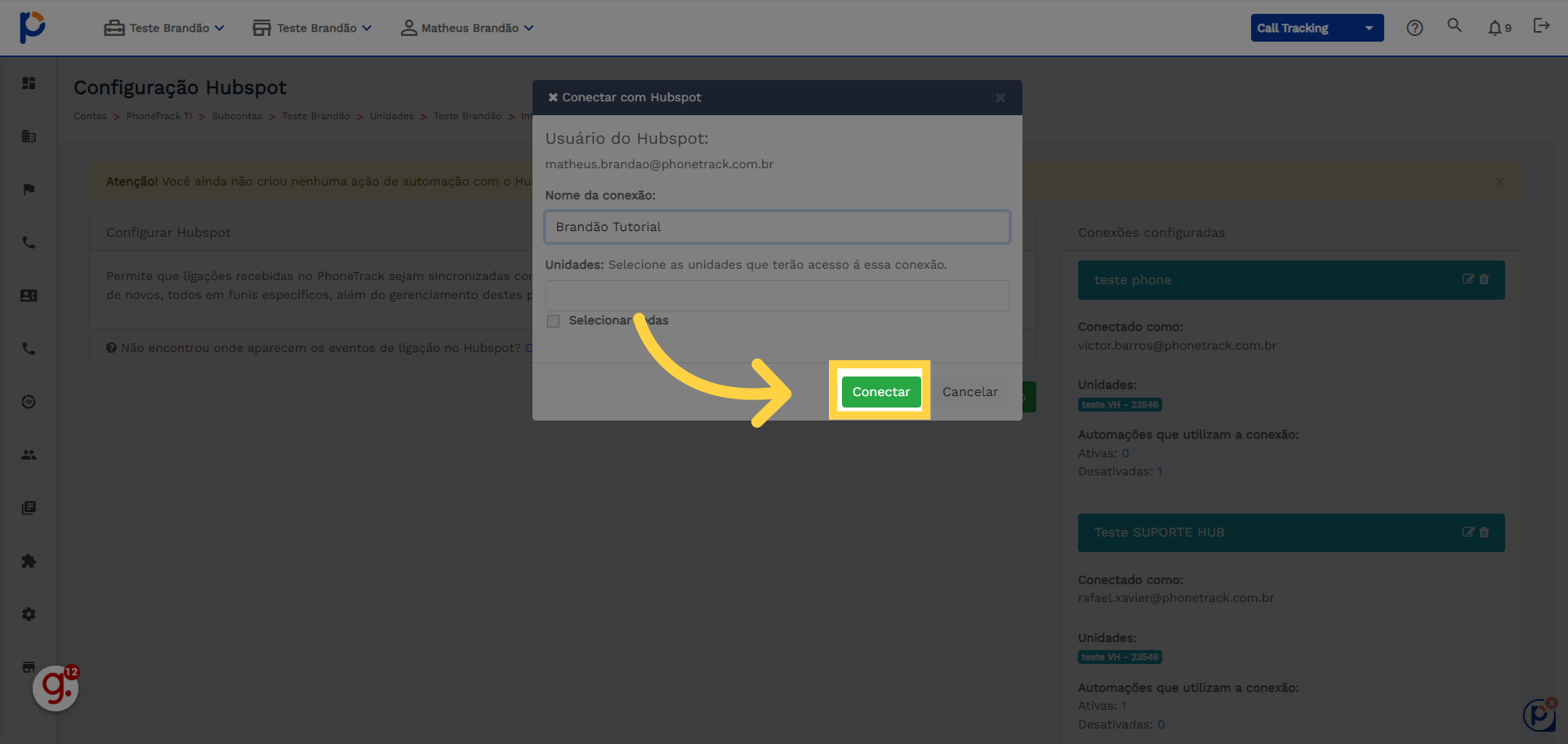Open Ativas count 1 under Teste SUPORTE HUB
1568x744 pixels.
(1124, 706)
